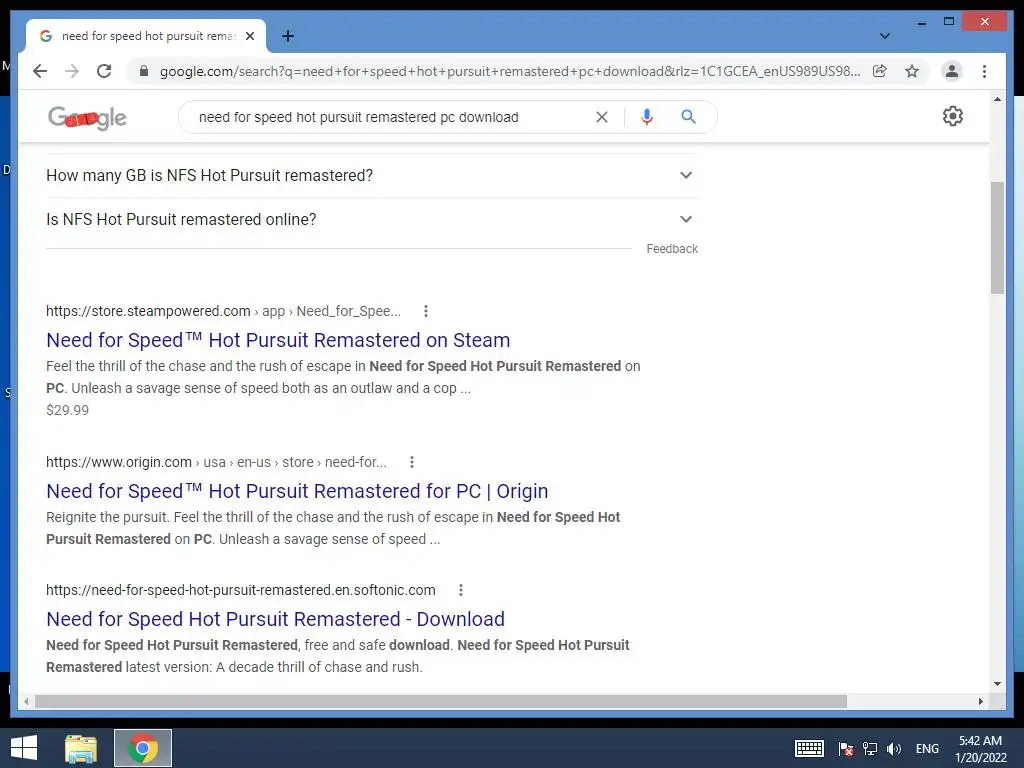The image size is (1024, 768).
Task: Open Hot Pursuit Remastered for PC Origin link
Action: pyautogui.click(x=297, y=491)
